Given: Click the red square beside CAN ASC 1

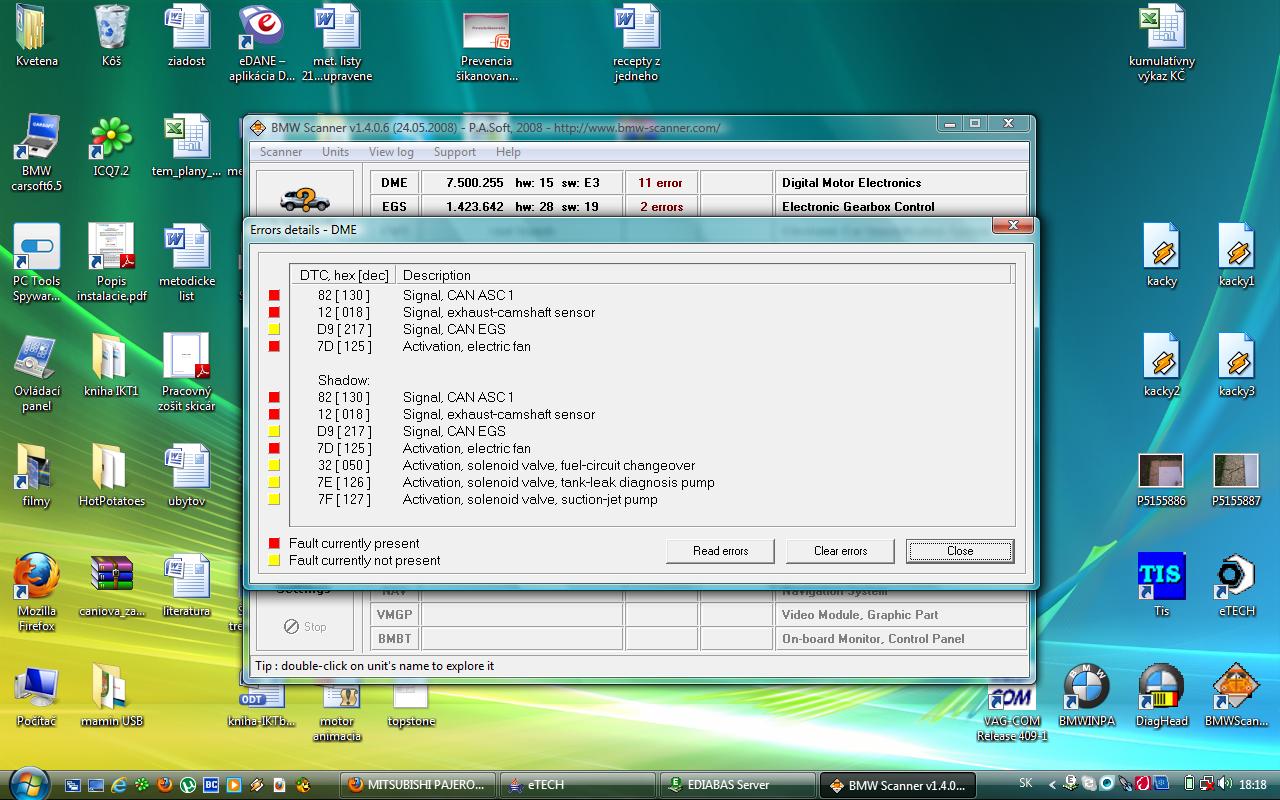Looking at the screenshot, I should click(x=274, y=296).
